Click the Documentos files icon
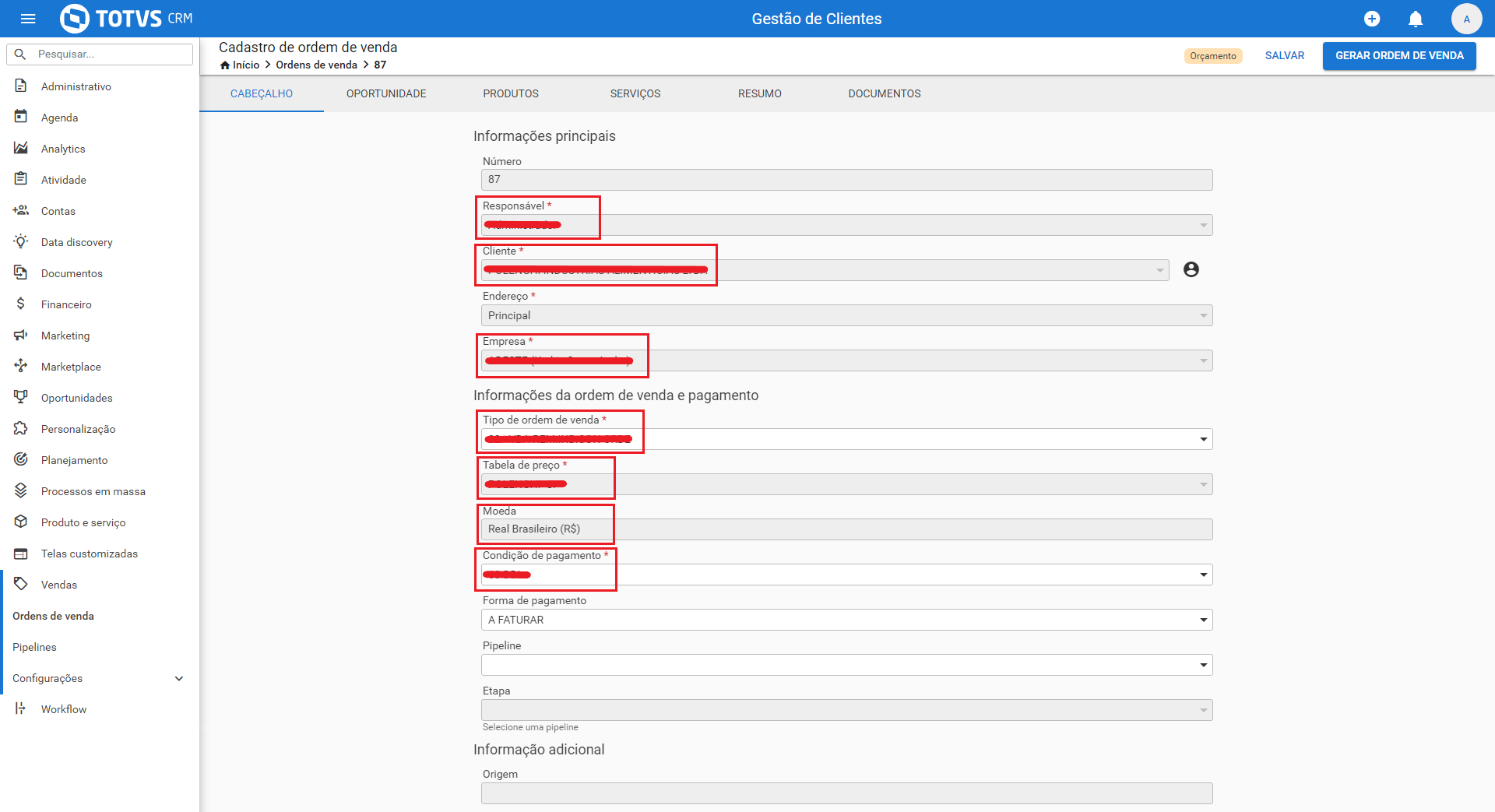The image size is (1495, 812). (21, 272)
